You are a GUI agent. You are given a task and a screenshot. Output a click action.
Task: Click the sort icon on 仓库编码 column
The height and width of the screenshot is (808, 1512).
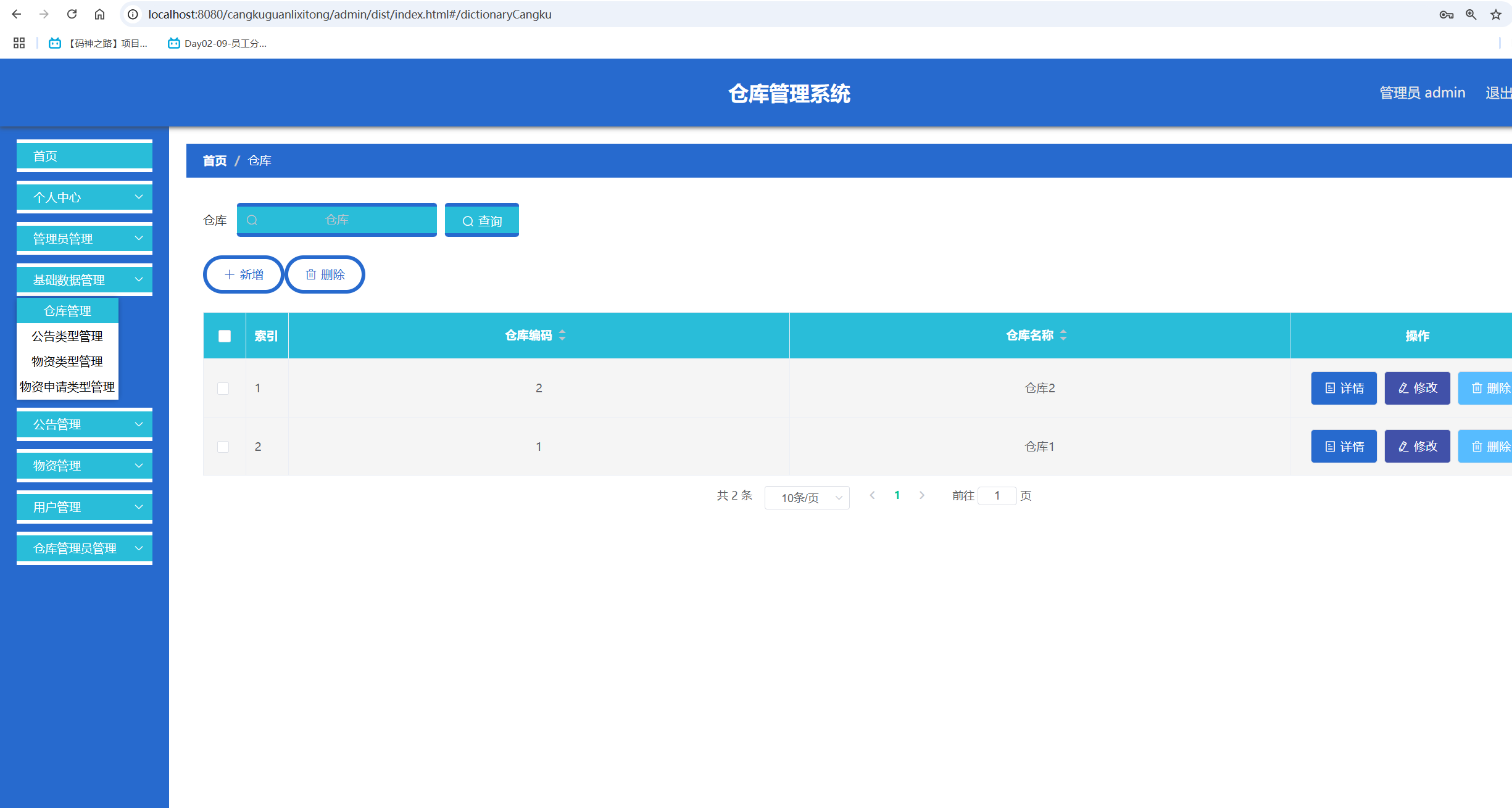pos(562,335)
